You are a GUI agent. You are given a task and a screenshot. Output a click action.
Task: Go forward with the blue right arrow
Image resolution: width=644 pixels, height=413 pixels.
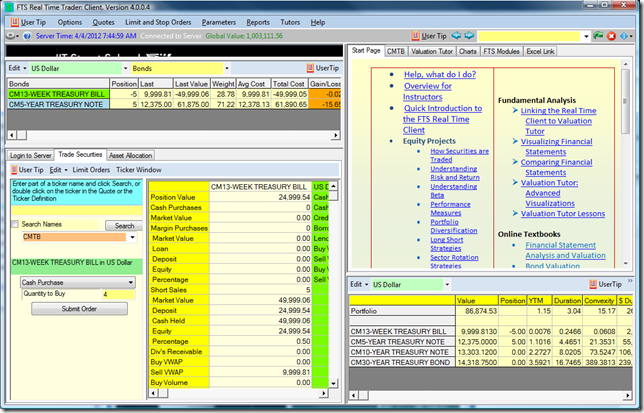pos(469,36)
